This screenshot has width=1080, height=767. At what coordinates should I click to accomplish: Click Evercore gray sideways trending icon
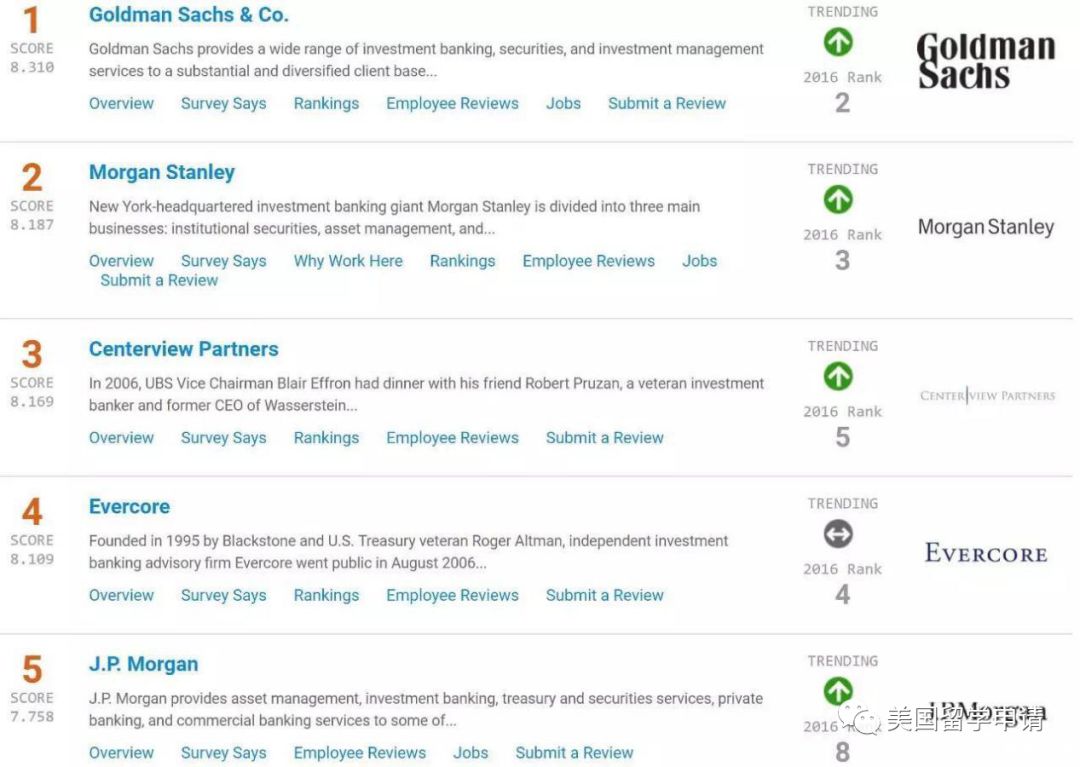pos(838,535)
